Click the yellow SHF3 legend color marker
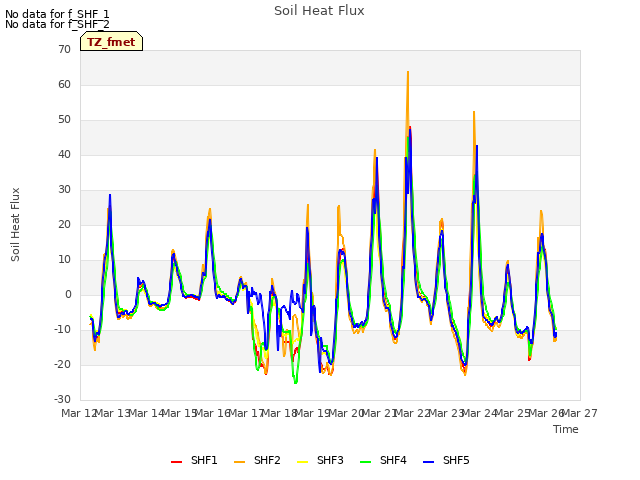 tap(302, 462)
